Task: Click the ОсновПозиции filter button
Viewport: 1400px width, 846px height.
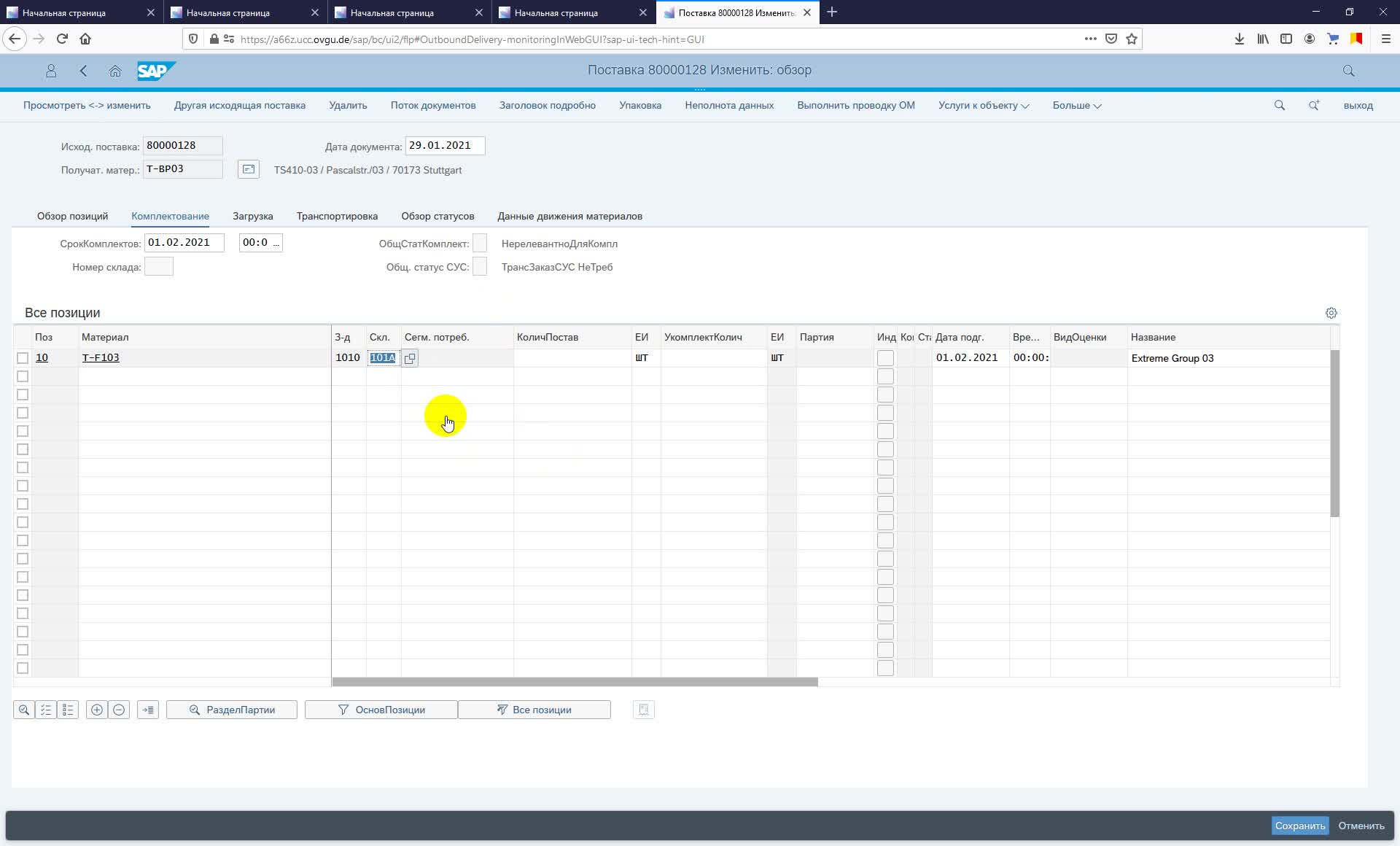Action: pos(381,710)
